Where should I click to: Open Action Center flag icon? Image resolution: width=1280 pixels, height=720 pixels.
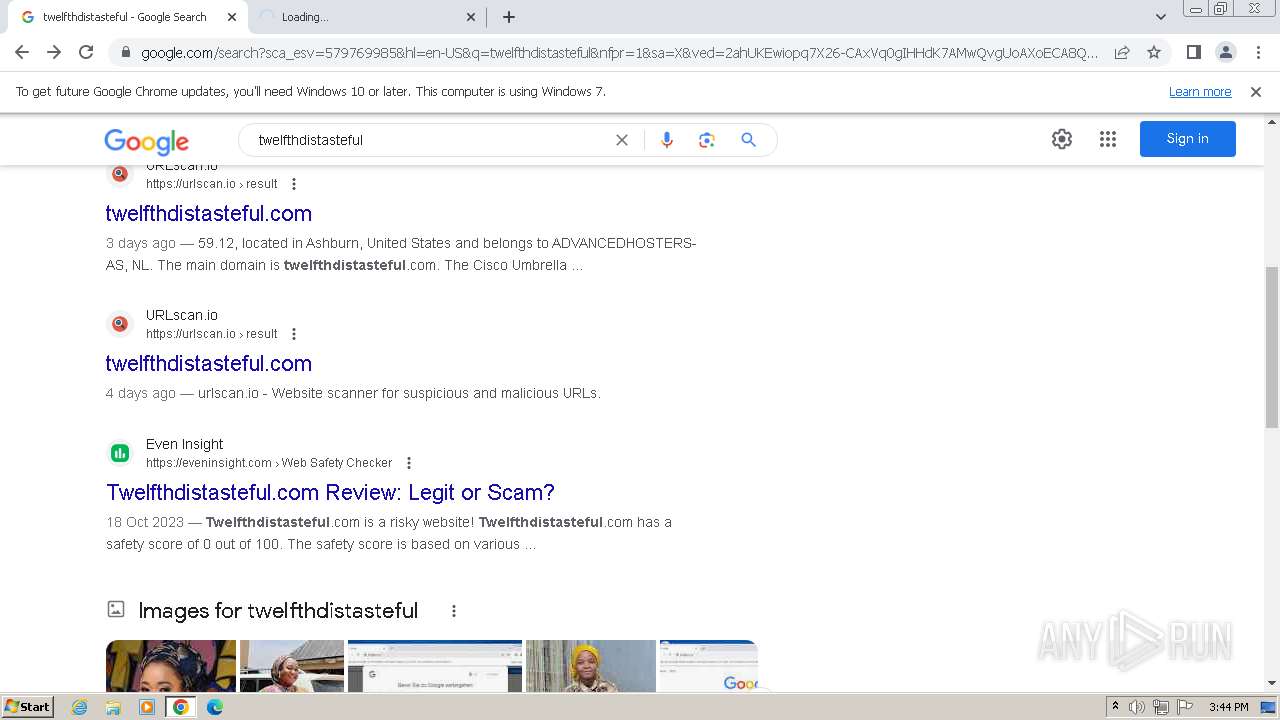click(1185, 707)
